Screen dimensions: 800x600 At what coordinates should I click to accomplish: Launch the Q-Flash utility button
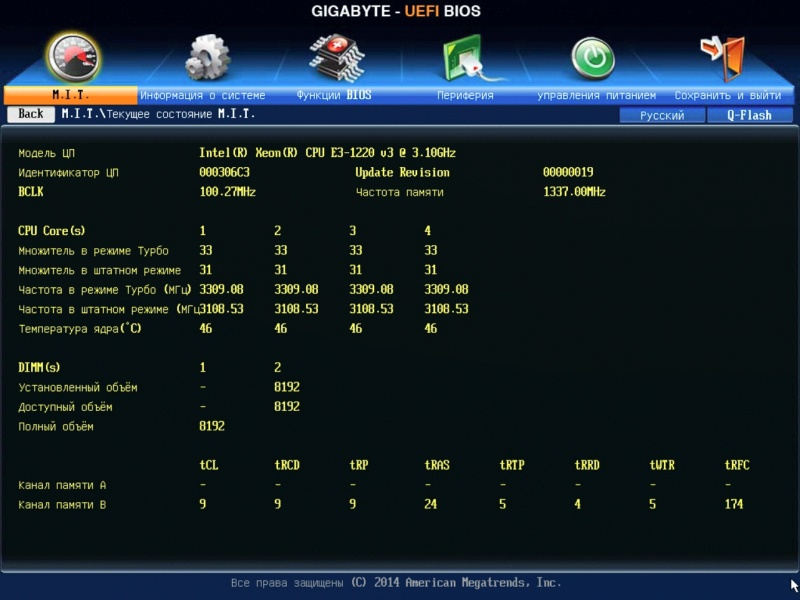(x=749, y=115)
